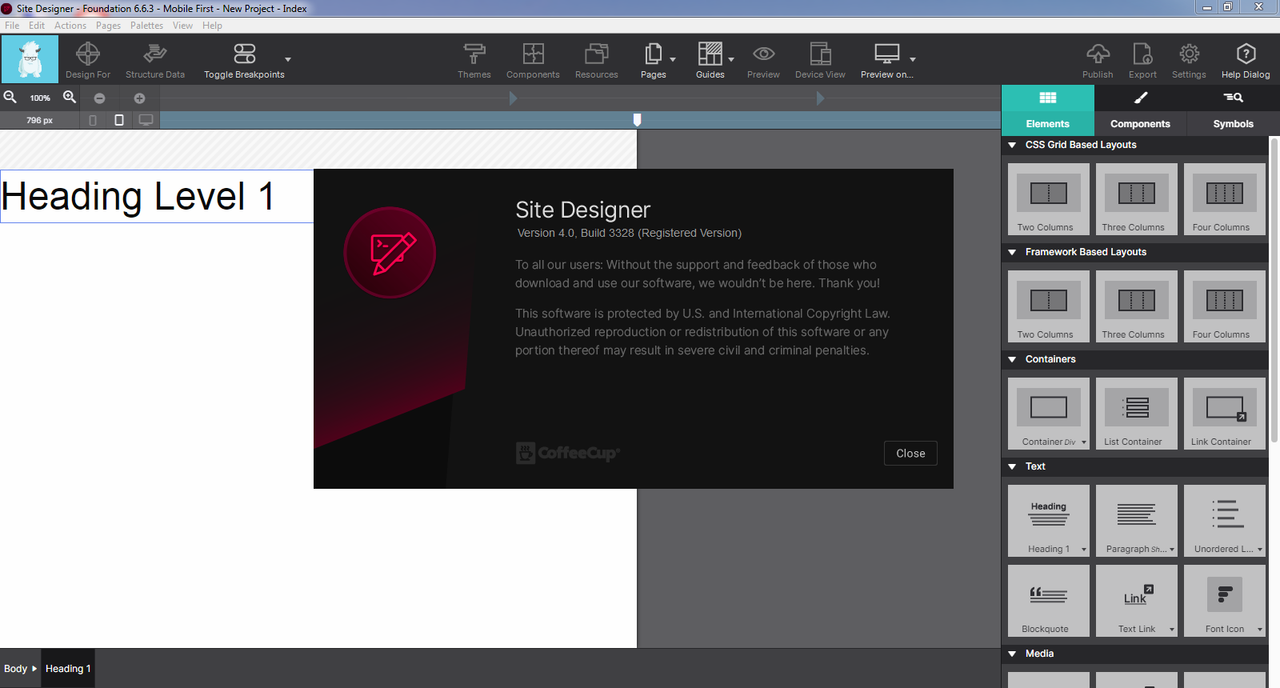Add a Link Container element
The height and width of the screenshot is (688, 1280).
(x=1224, y=413)
